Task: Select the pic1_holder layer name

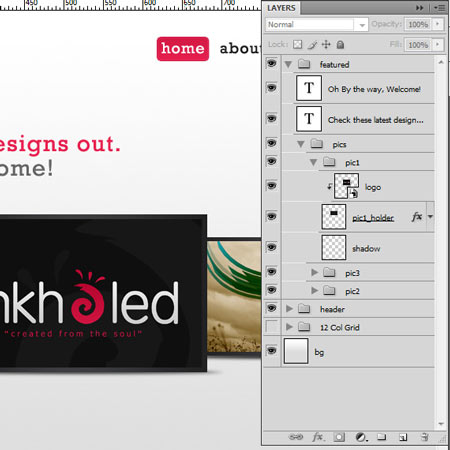Action: pos(373,218)
